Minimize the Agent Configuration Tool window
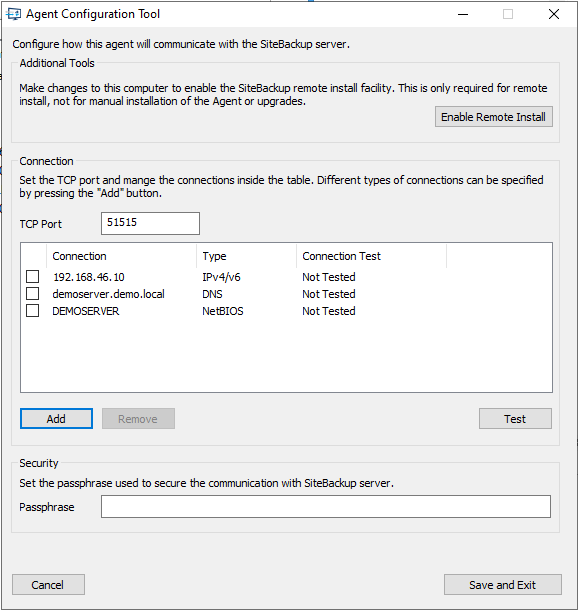The width and height of the screenshot is (578, 610). pyautogui.click(x=463, y=14)
